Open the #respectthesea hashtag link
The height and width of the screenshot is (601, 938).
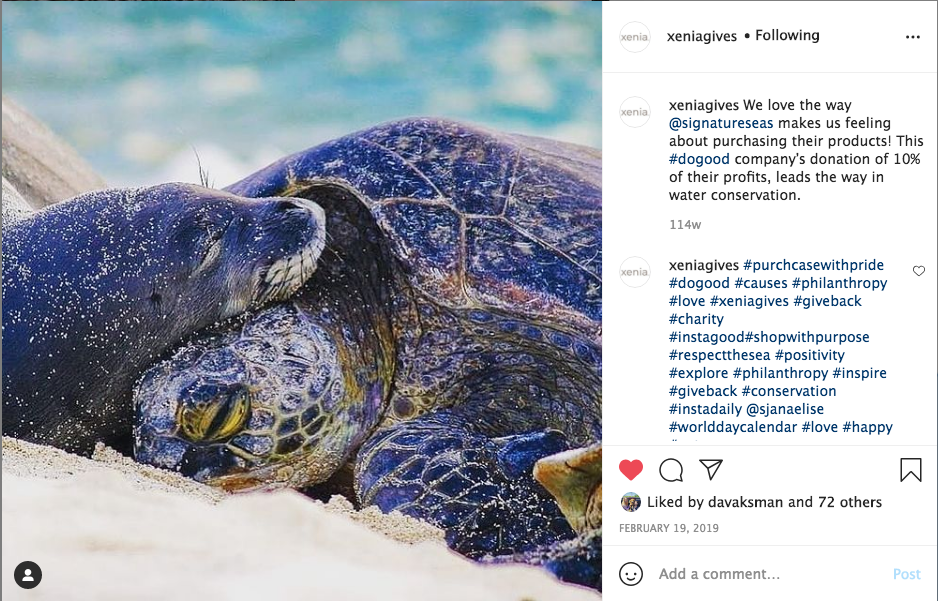(x=719, y=355)
